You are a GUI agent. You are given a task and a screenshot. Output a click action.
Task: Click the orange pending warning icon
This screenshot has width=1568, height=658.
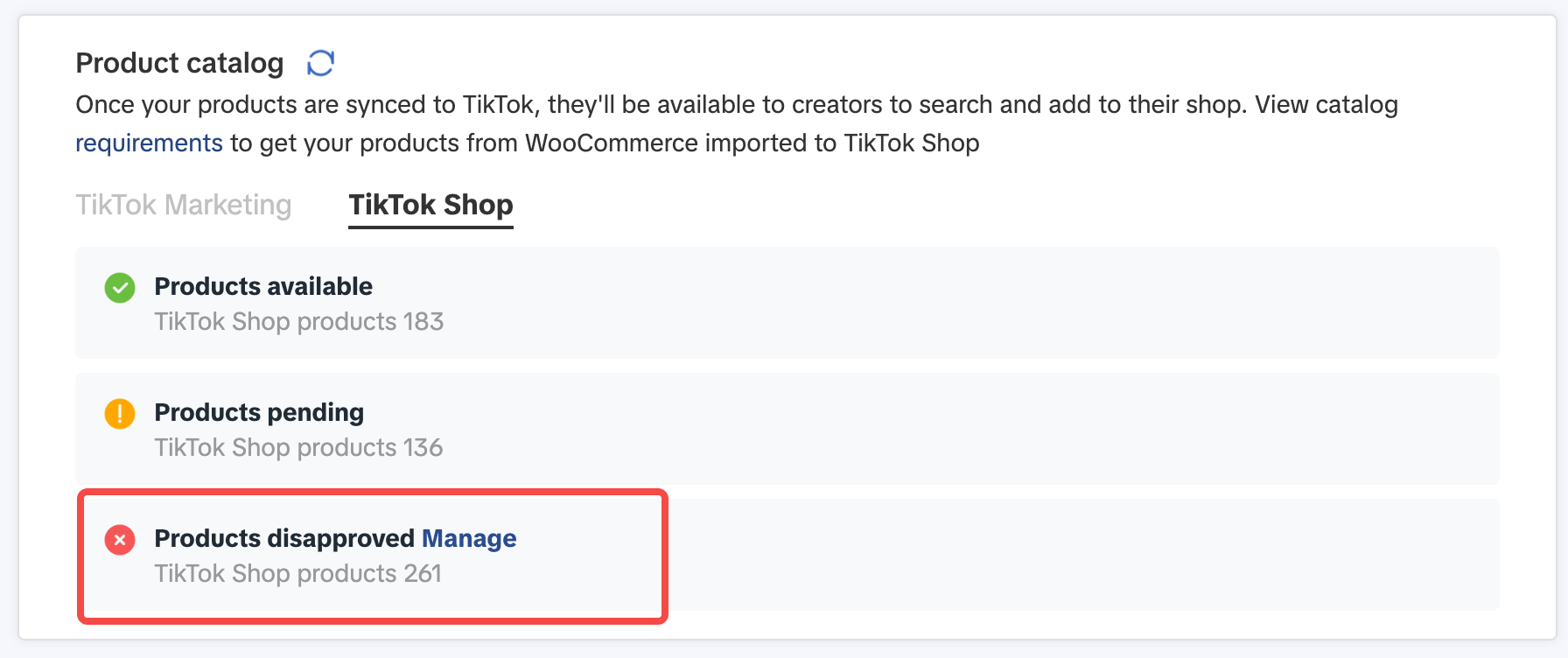pyautogui.click(x=120, y=413)
